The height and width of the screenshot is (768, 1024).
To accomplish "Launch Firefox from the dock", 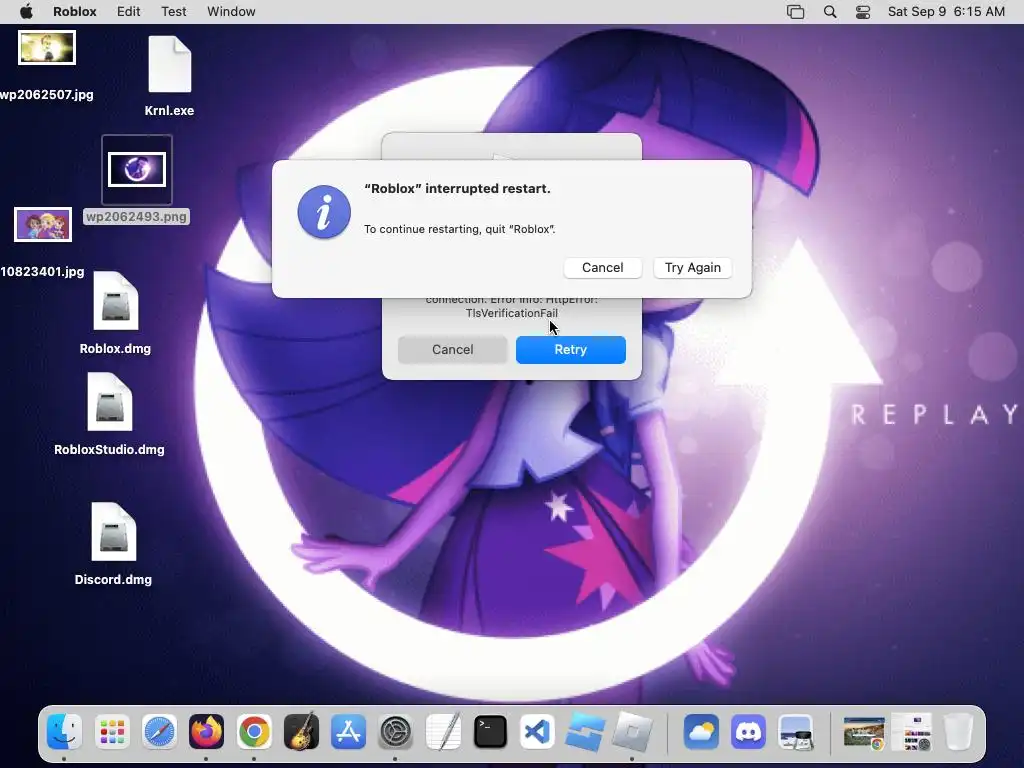I will [206, 731].
